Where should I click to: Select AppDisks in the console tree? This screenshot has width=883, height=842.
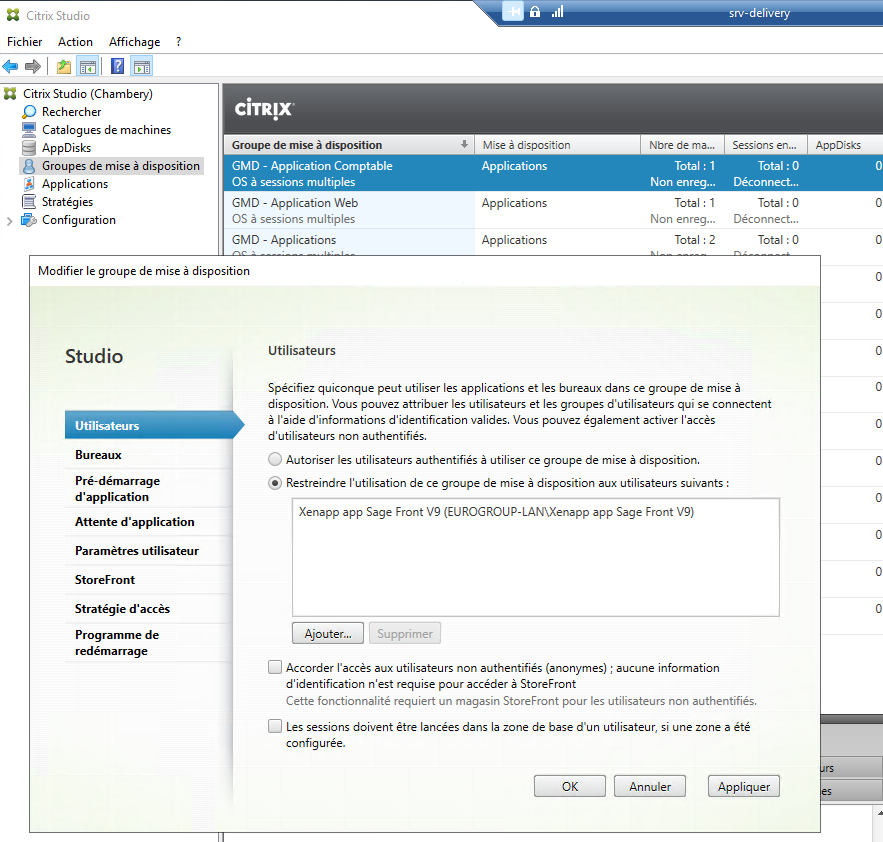66,148
